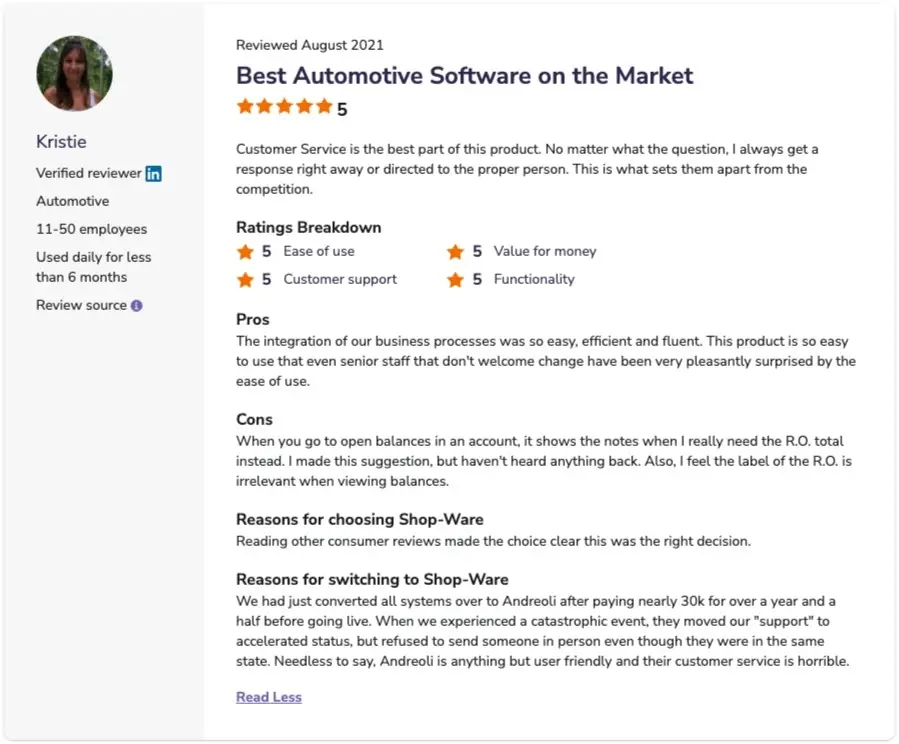This screenshot has height=744, width=899.
Task: Collapse the review with Read Less
Action: [x=269, y=697]
